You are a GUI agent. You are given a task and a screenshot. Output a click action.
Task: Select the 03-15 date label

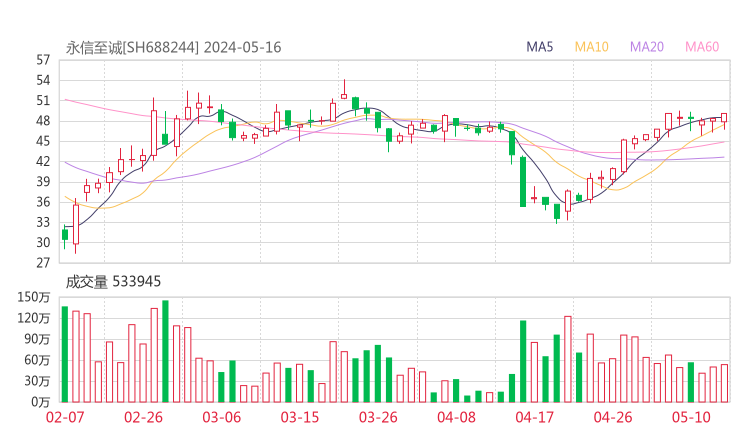[x=300, y=417]
